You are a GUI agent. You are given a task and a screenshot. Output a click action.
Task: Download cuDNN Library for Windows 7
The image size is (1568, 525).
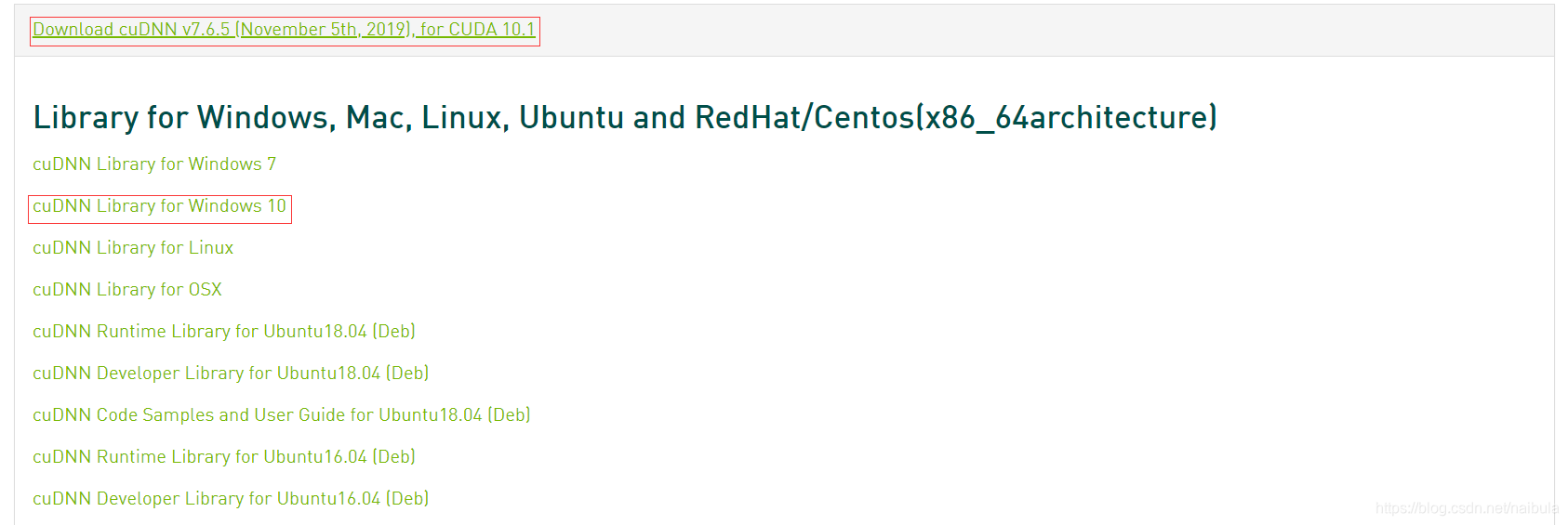tap(154, 164)
